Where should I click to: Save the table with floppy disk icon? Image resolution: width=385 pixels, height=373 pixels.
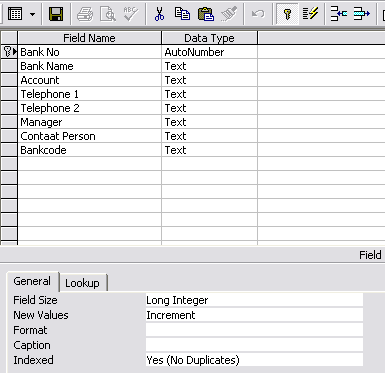click(x=56, y=14)
